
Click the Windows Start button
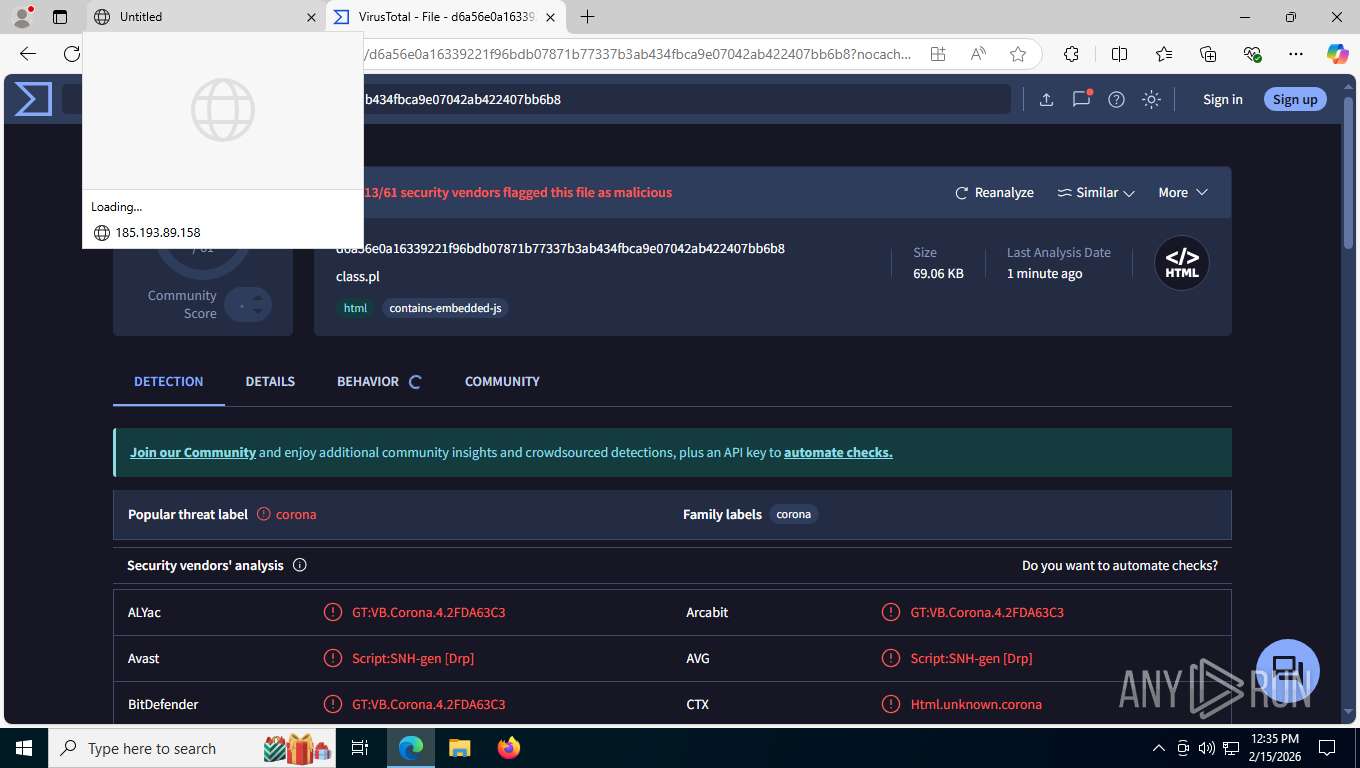[x=23, y=748]
